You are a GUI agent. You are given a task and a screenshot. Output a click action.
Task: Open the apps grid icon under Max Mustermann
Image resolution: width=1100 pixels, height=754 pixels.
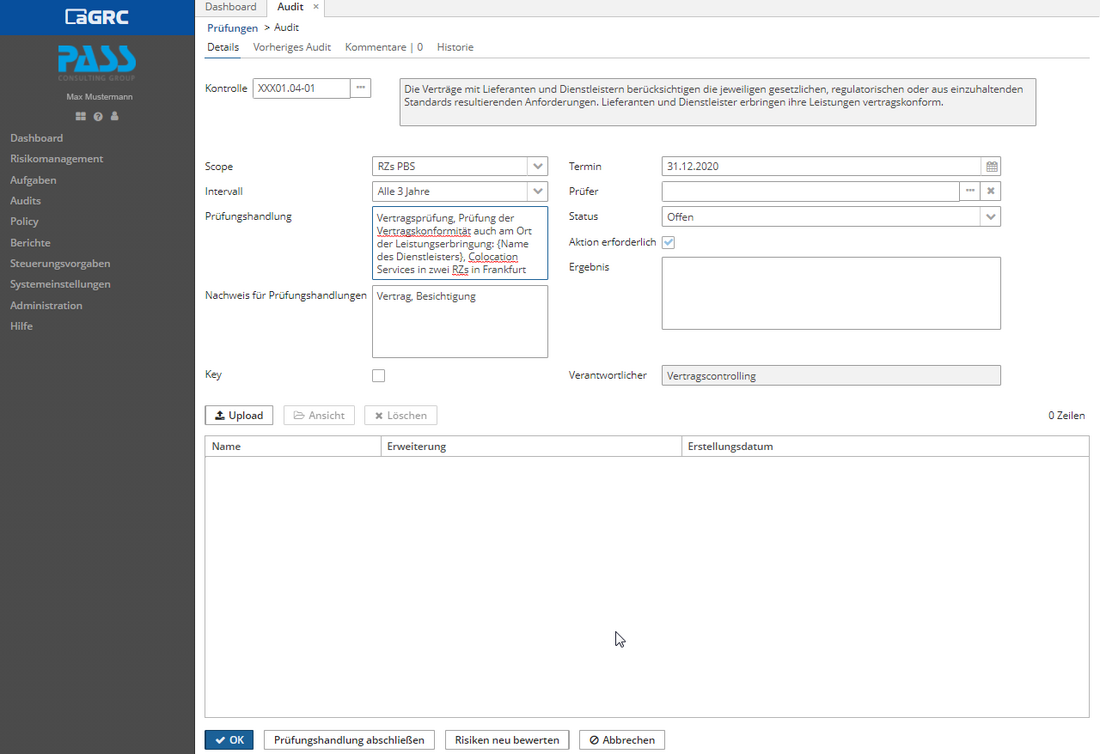[x=80, y=116]
